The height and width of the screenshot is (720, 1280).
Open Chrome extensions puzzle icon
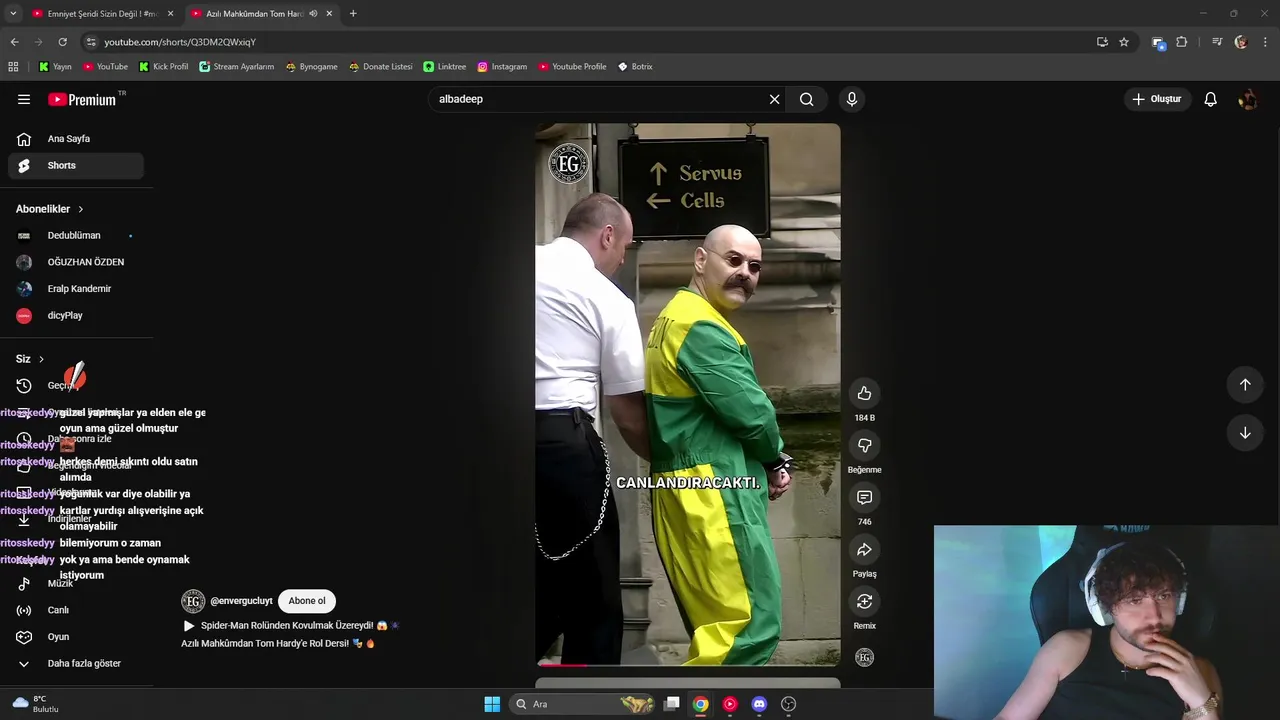click(x=1182, y=42)
